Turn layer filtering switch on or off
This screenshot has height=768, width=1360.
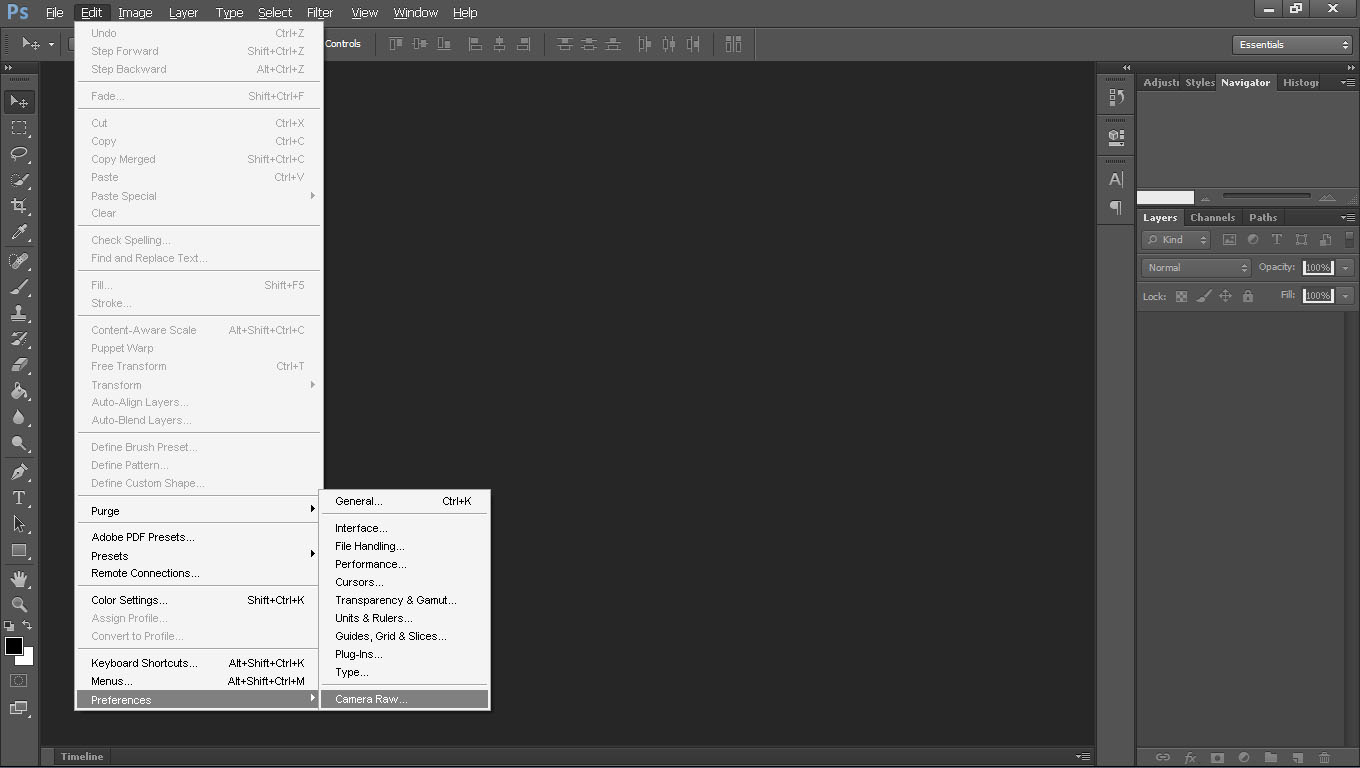coord(1348,240)
